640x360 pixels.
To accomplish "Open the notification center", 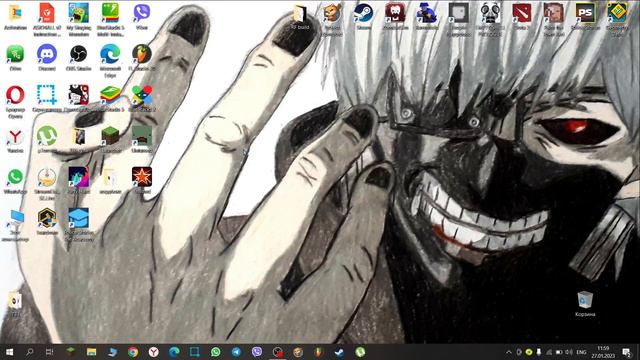I will pyautogui.click(x=626, y=352).
